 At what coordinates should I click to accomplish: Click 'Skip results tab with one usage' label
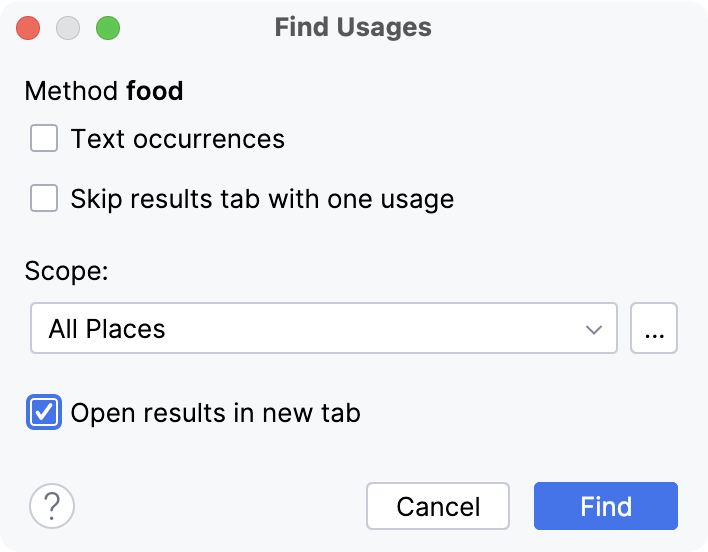pos(262,199)
